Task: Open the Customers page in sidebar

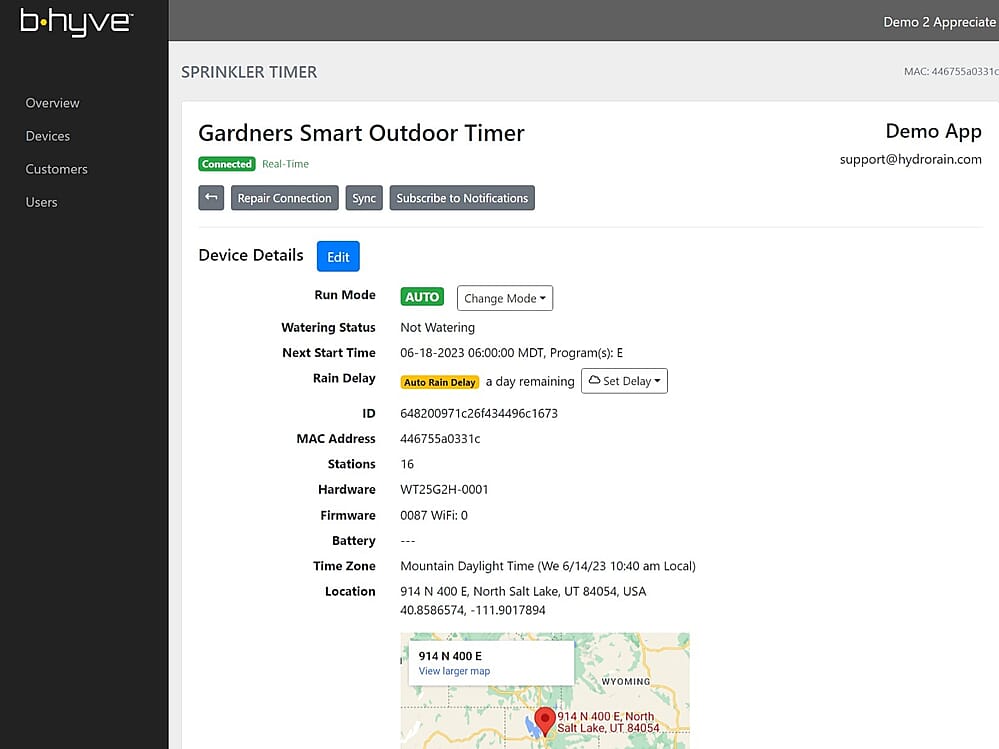Action: point(57,169)
